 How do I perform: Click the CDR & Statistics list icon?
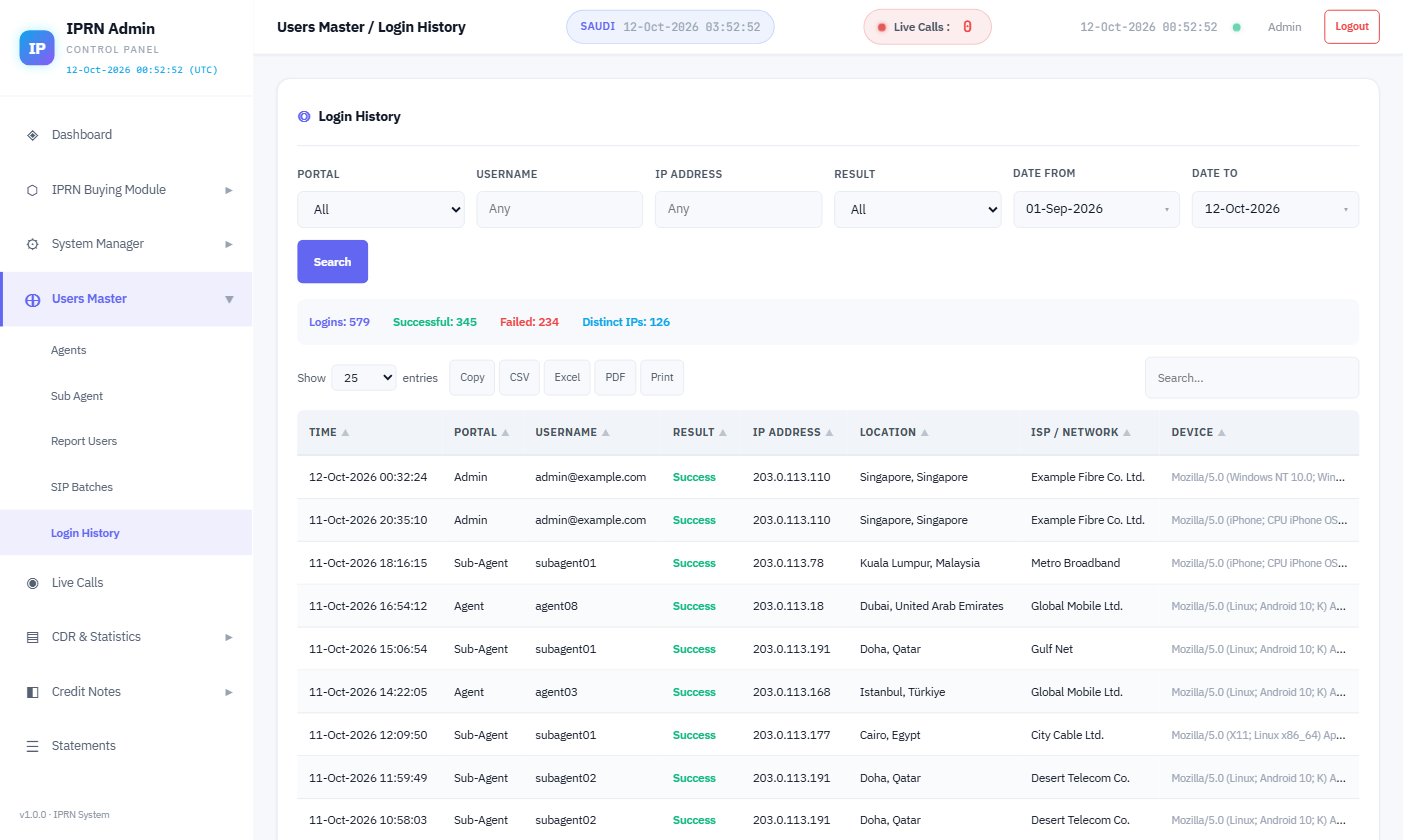(x=32, y=637)
